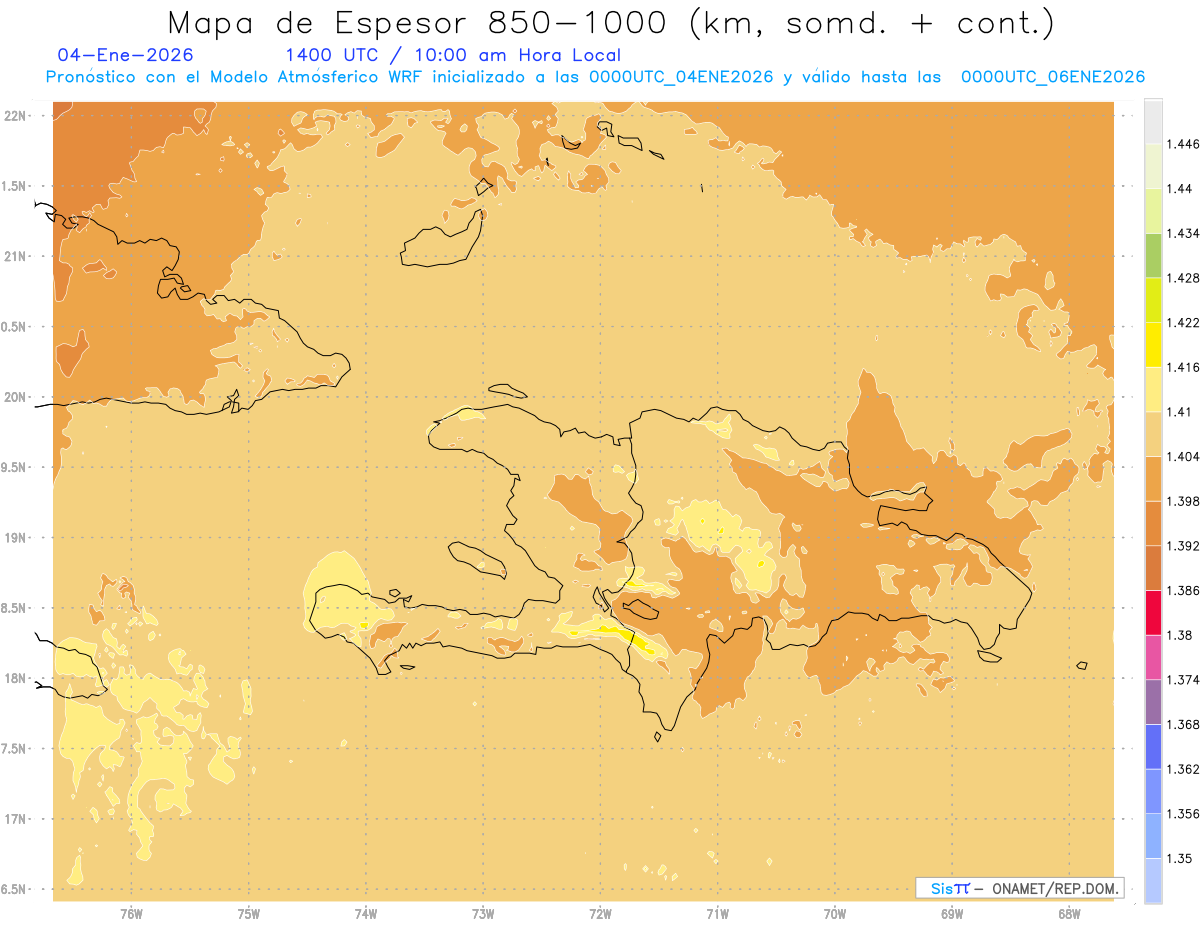Click the "68W" longitude label
This screenshot has height=927, width=1200.
[x=1069, y=914]
